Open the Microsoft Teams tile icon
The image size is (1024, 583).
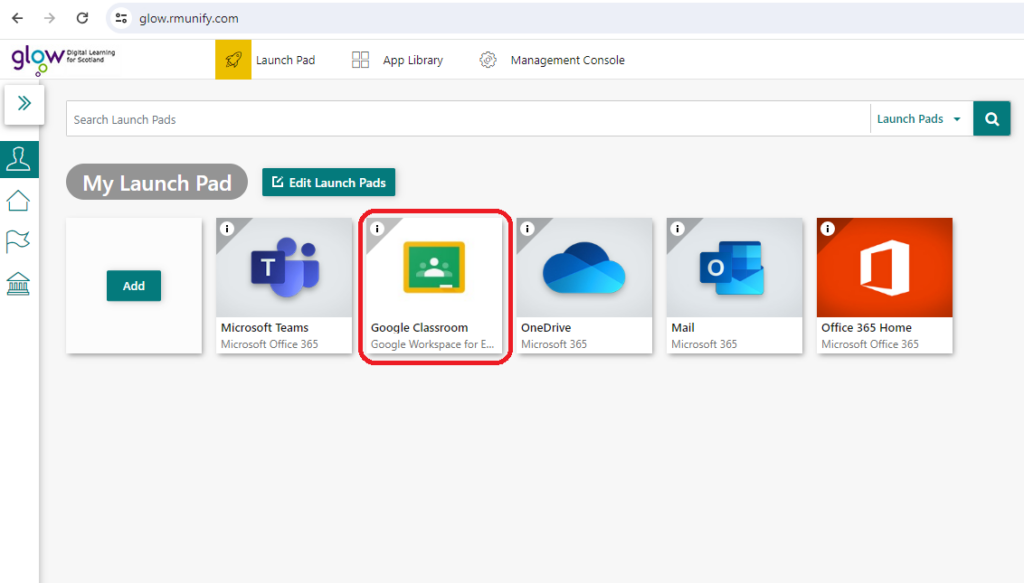tap(284, 268)
